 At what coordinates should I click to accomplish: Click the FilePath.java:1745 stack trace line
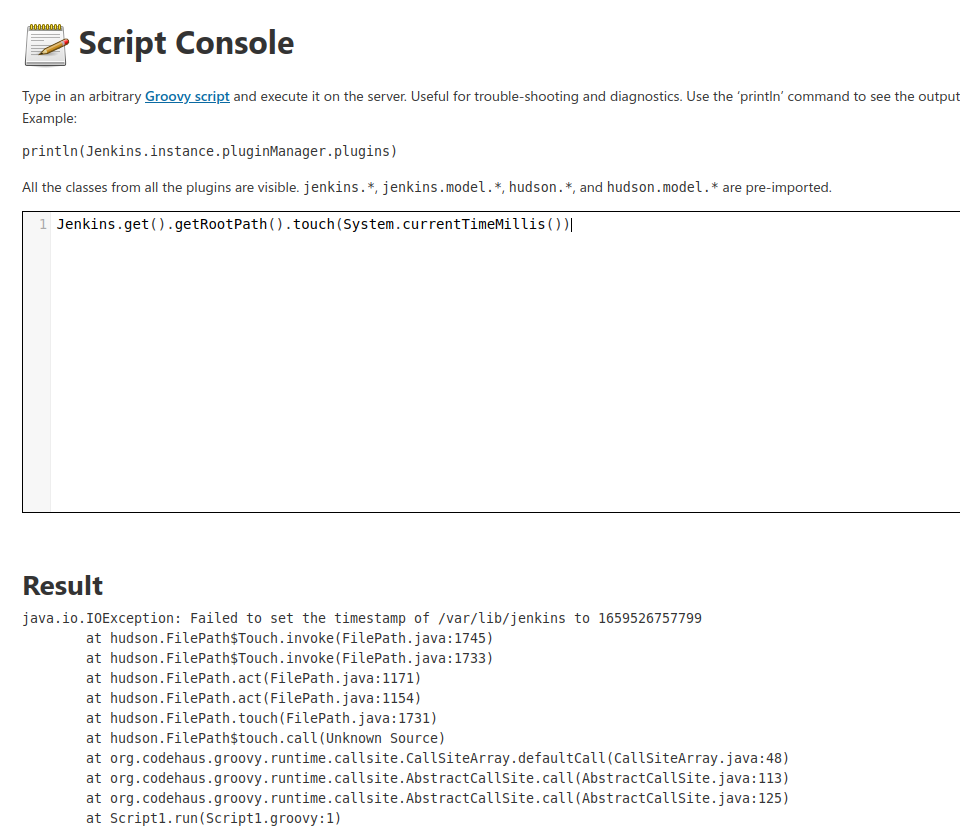(x=289, y=638)
